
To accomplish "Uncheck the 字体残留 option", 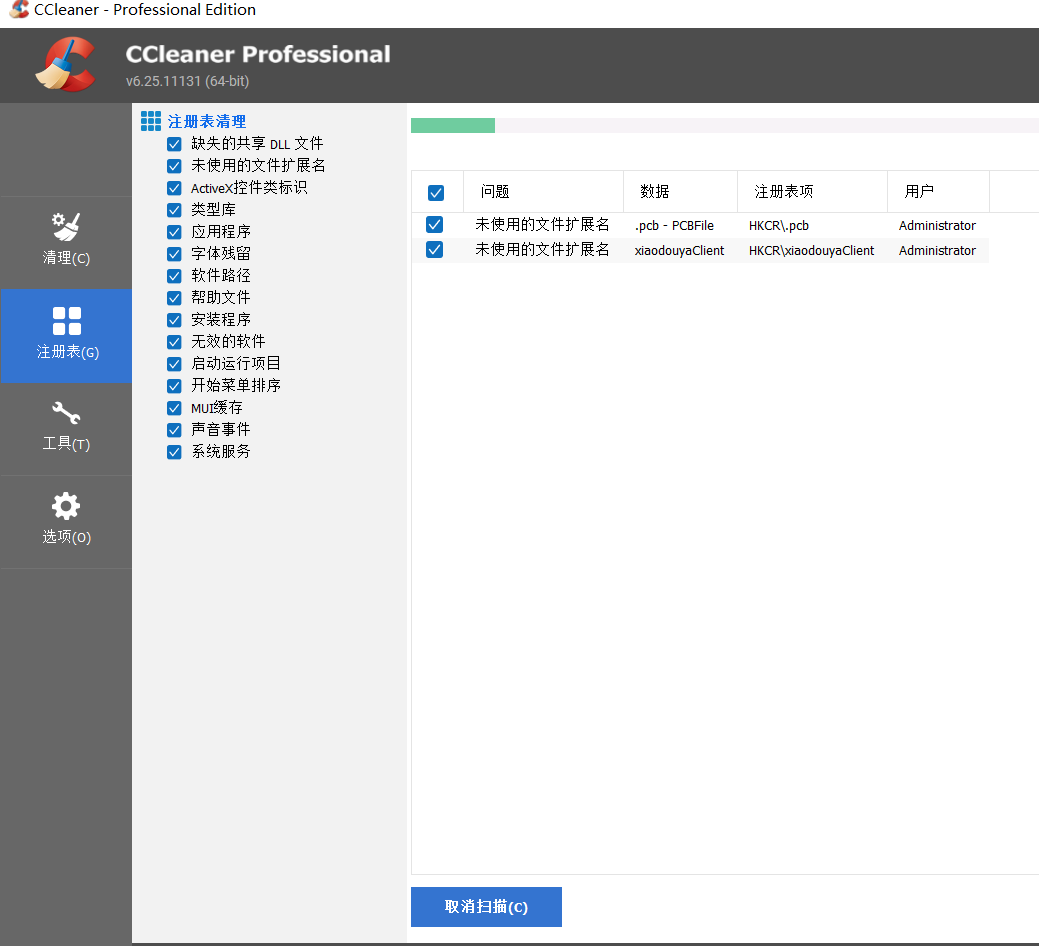I will tap(174, 254).
